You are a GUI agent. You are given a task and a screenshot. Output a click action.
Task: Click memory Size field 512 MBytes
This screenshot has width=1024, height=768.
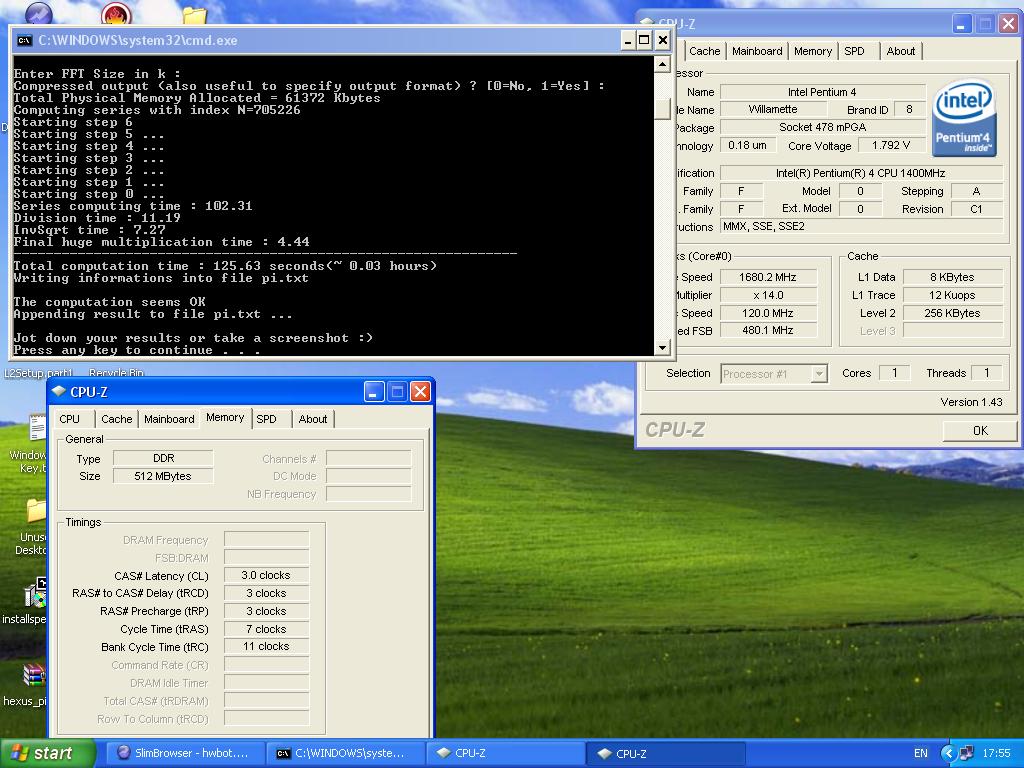pos(163,476)
